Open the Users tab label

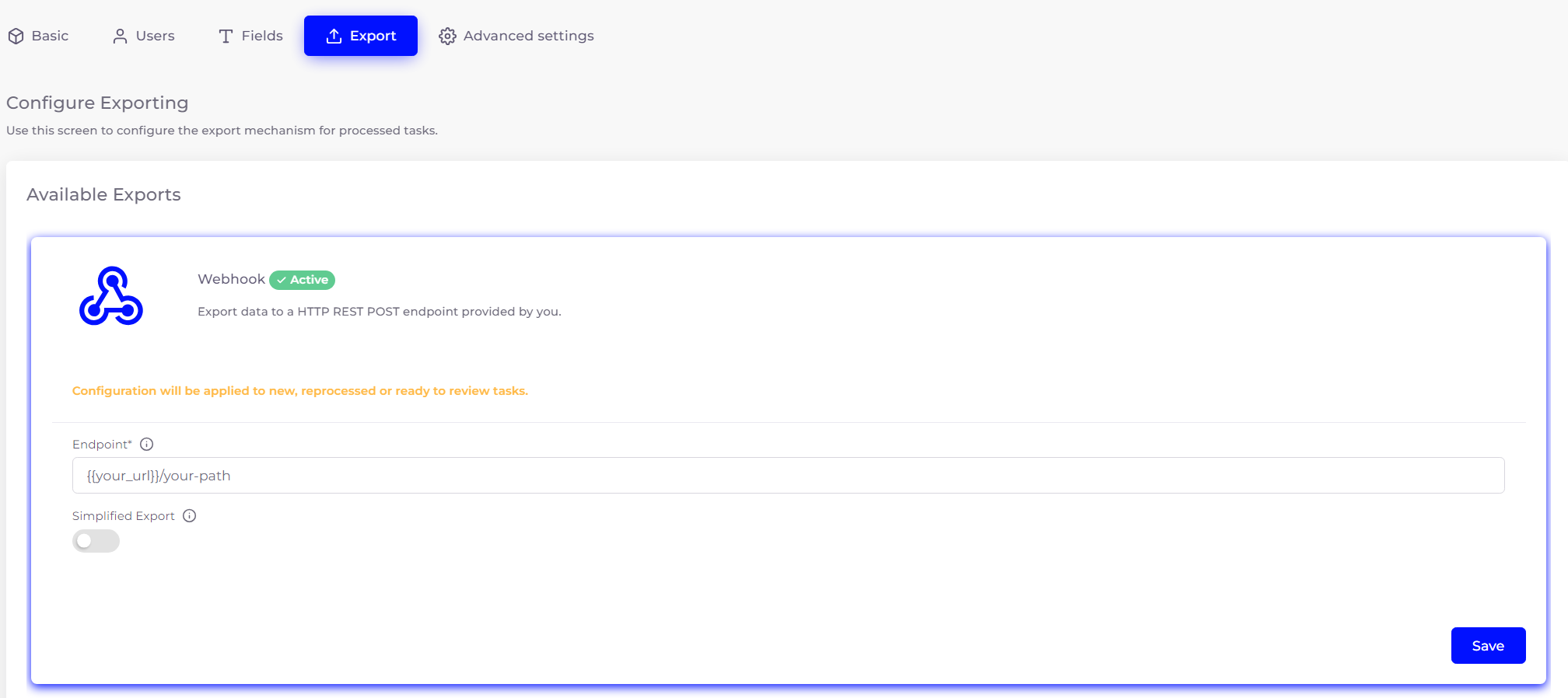(x=155, y=37)
